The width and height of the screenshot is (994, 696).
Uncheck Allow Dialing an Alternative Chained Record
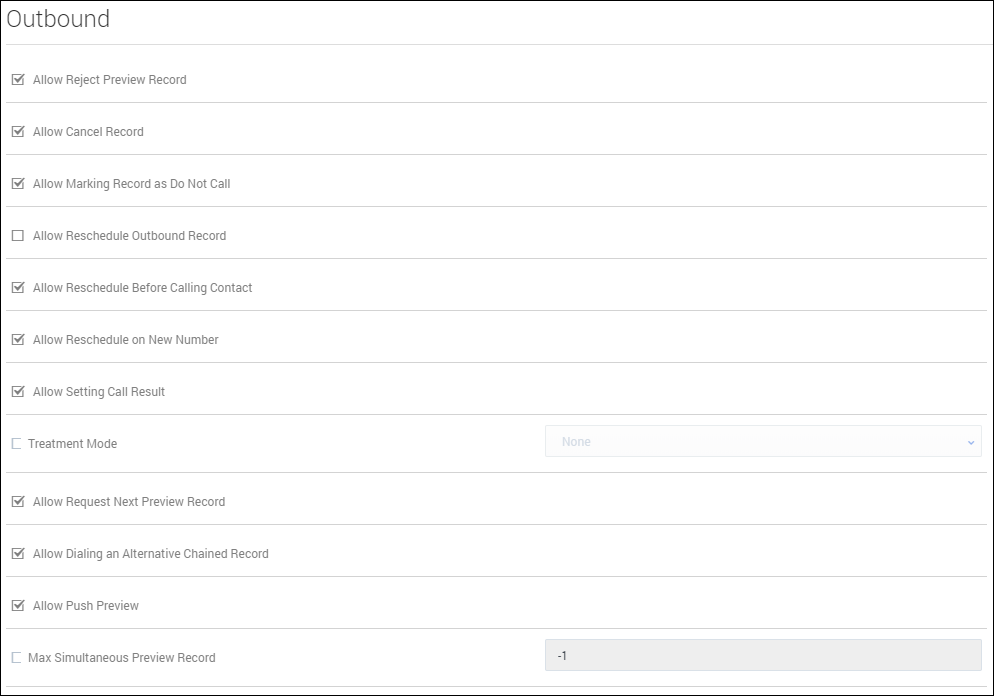pos(18,554)
